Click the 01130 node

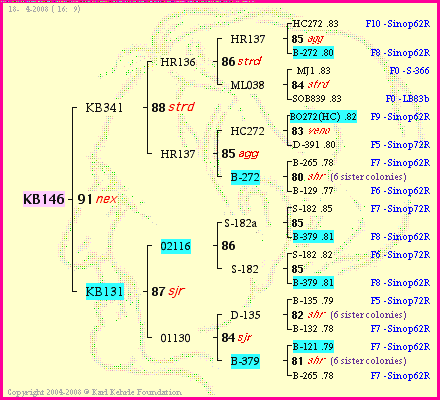click(x=175, y=338)
